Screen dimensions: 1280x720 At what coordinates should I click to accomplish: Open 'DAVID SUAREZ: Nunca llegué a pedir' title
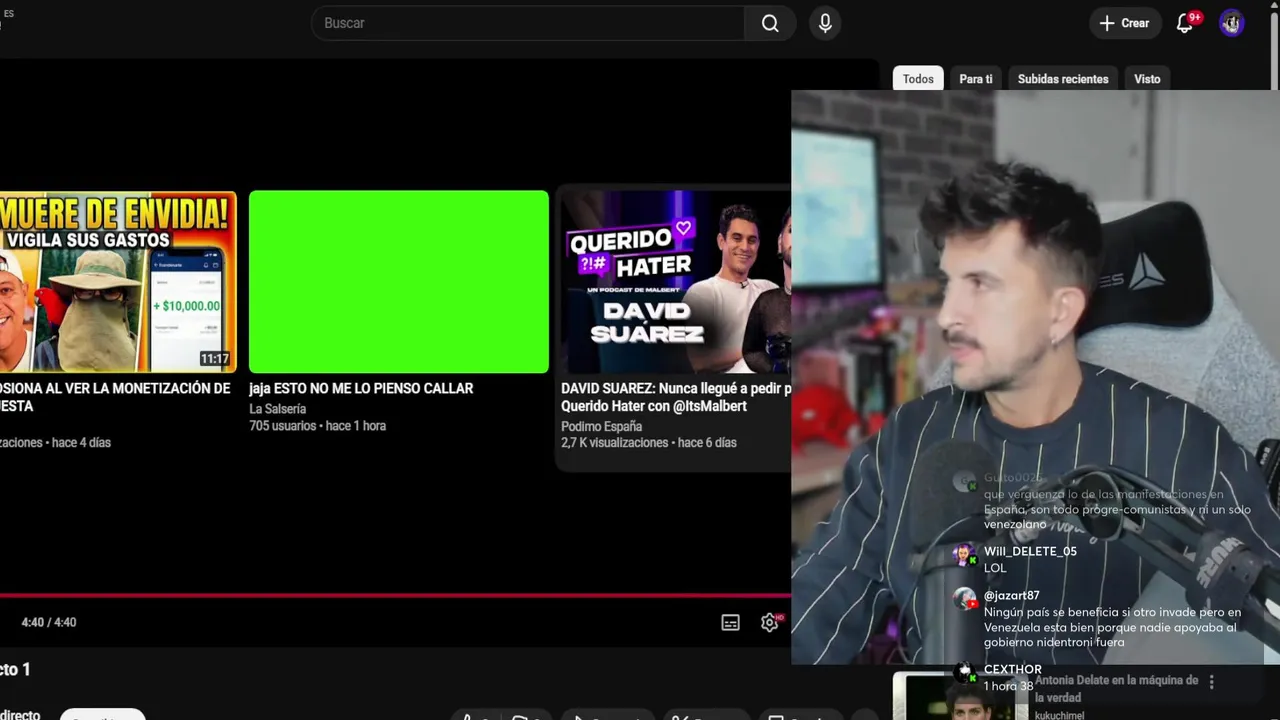coord(676,397)
